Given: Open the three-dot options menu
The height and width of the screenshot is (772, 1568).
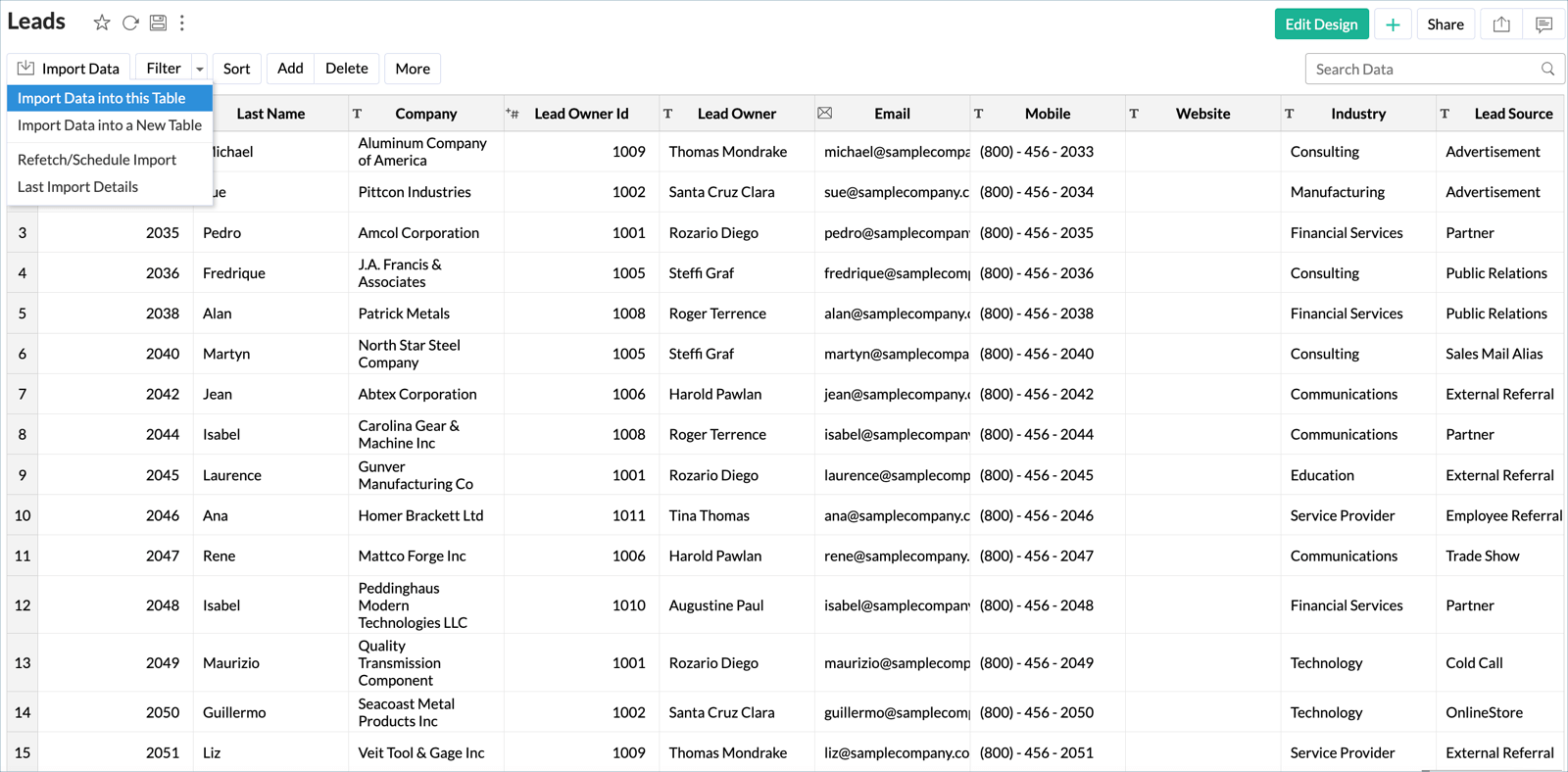Looking at the screenshot, I should pyautogui.click(x=182, y=23).
